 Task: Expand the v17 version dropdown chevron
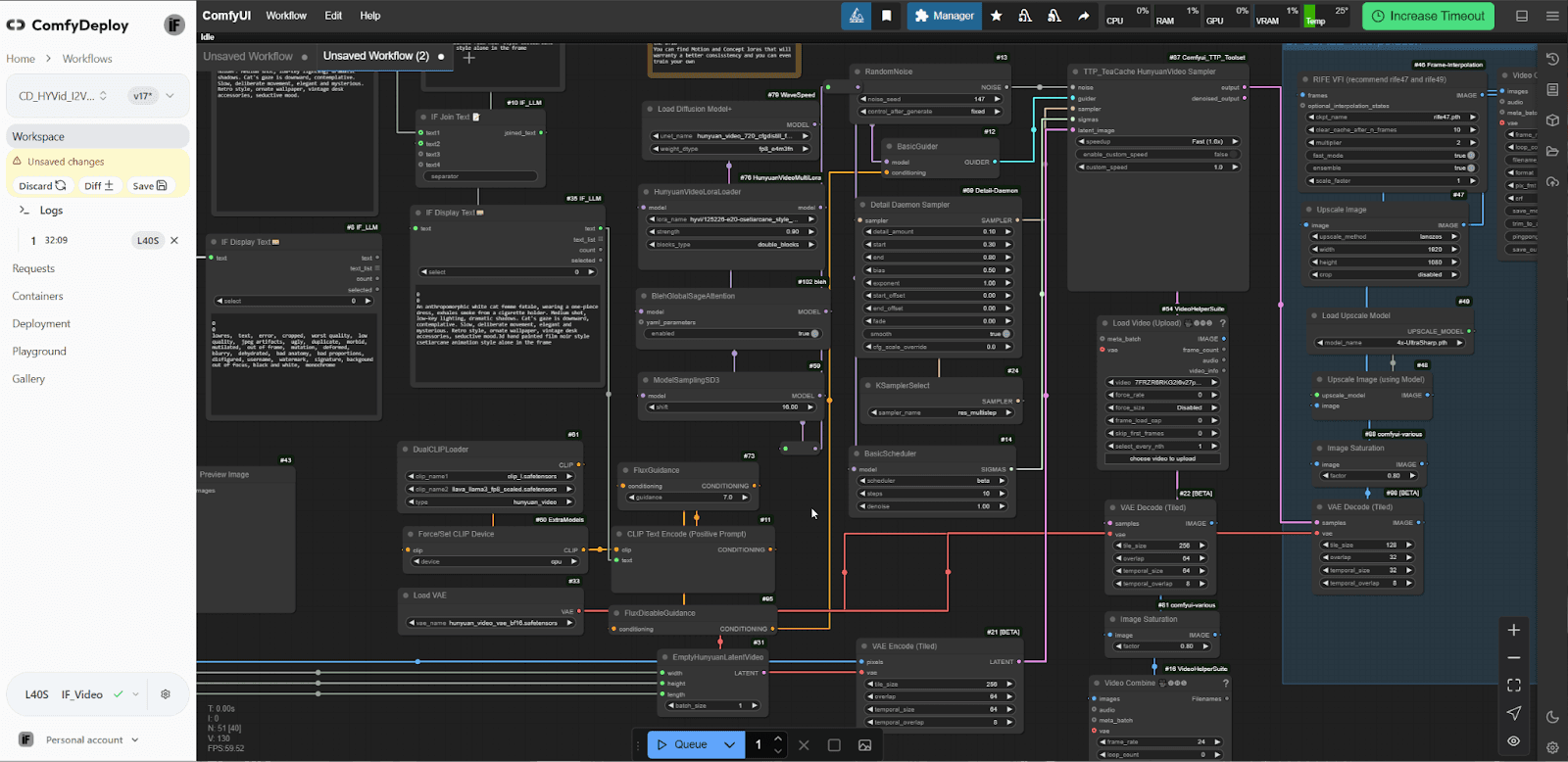[171, 96]
